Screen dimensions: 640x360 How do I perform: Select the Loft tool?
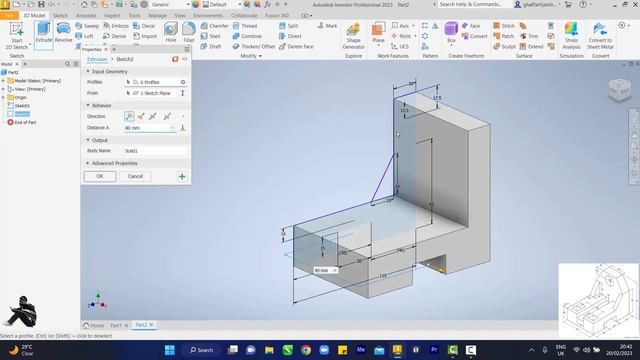(x=84, y=36)
